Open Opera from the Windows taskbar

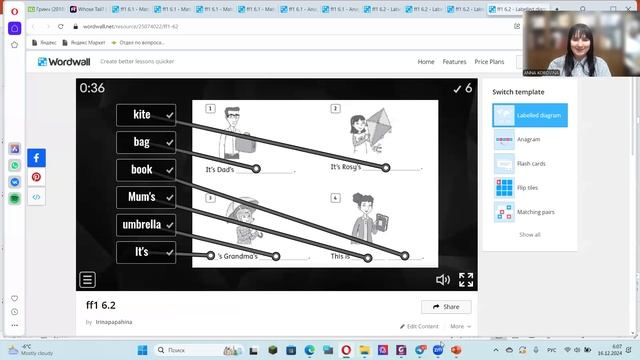(x=346, y=350)
